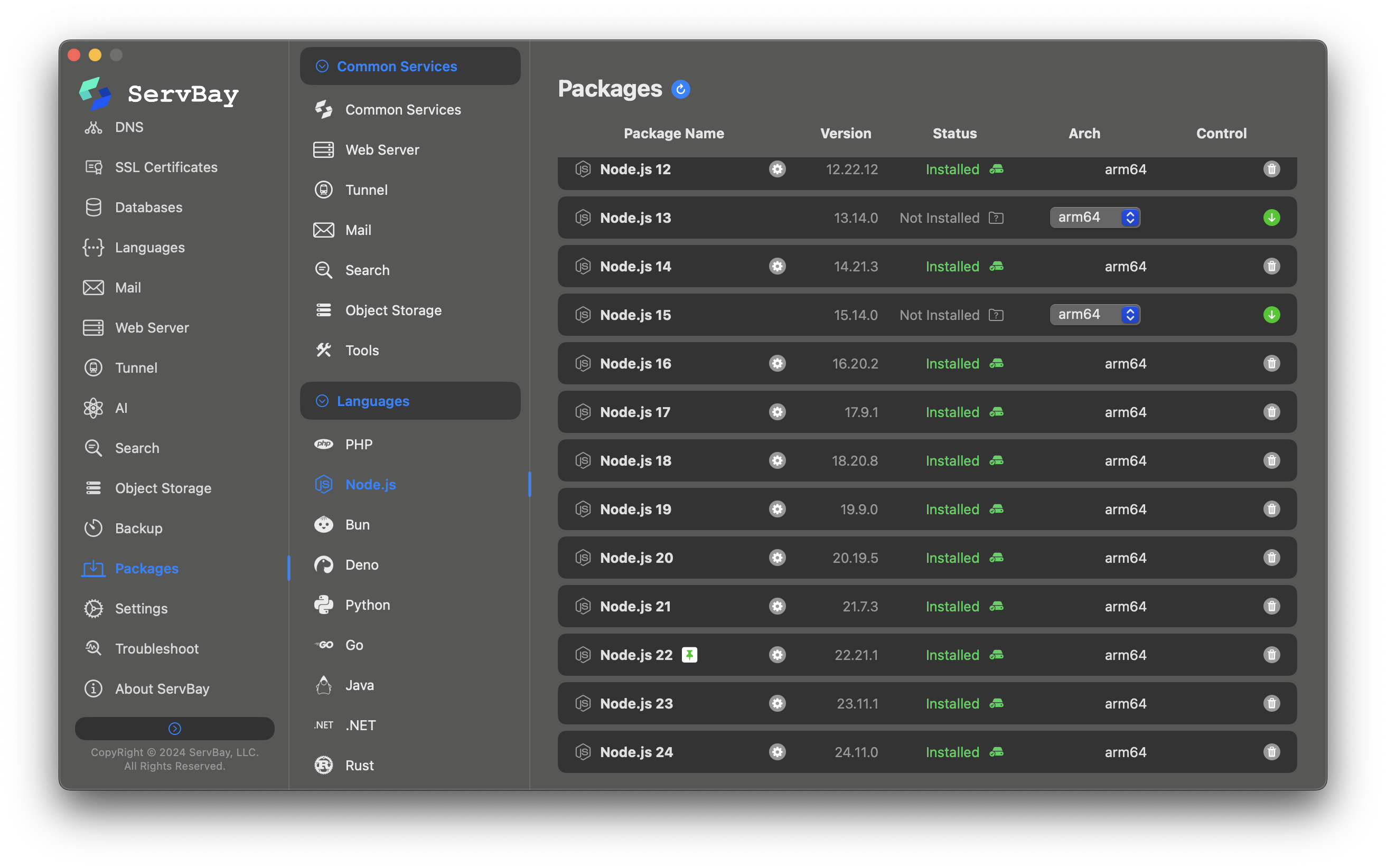Download Node.js 13 via green arrow
This screenshot has width=1386, height=868.
(1271, 218)
